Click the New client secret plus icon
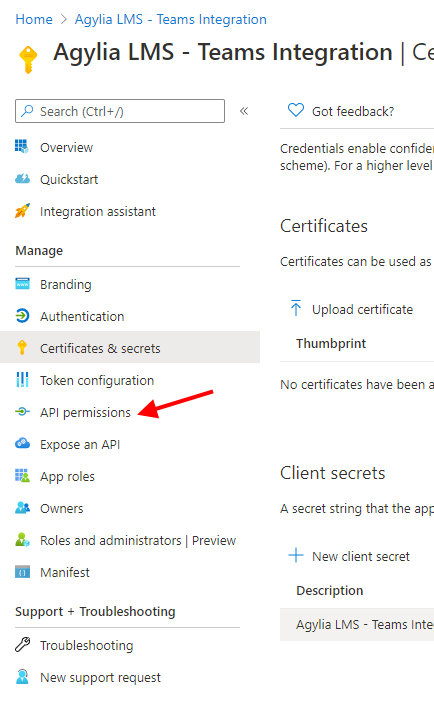The height and width of the screenshot is (703, 434). (296, 555)
